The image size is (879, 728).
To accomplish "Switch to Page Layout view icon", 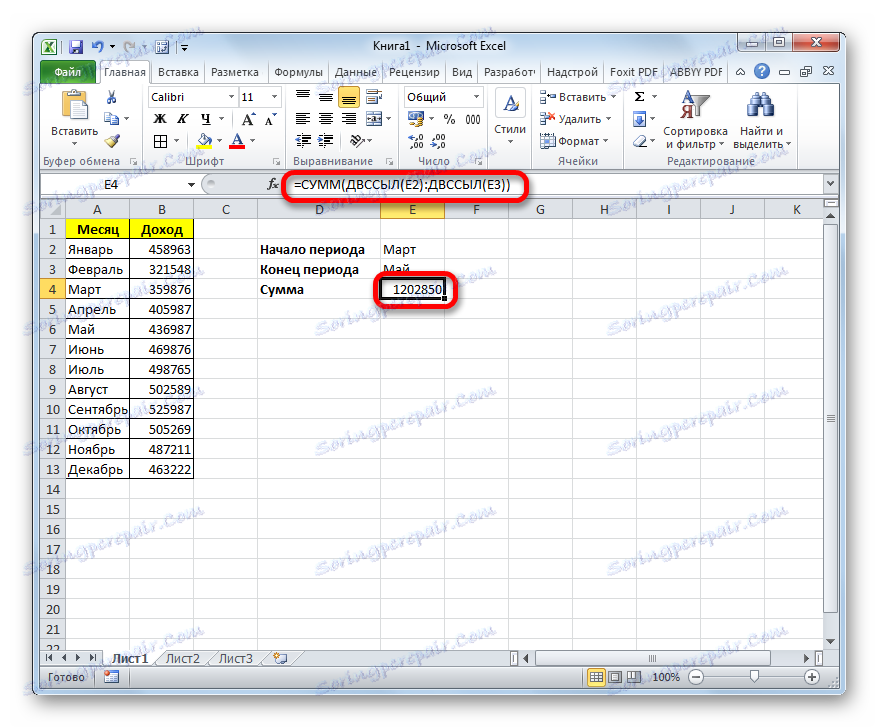I will coord(615,677).
